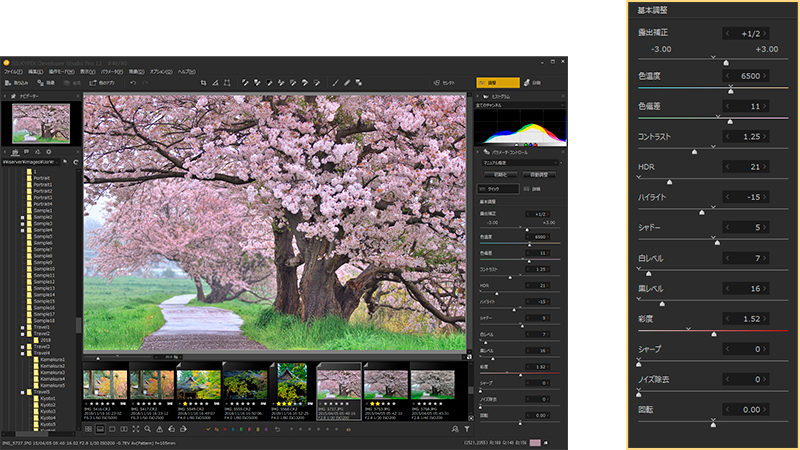Select the diagonal line brush tool icon

[x=335, y=83]
